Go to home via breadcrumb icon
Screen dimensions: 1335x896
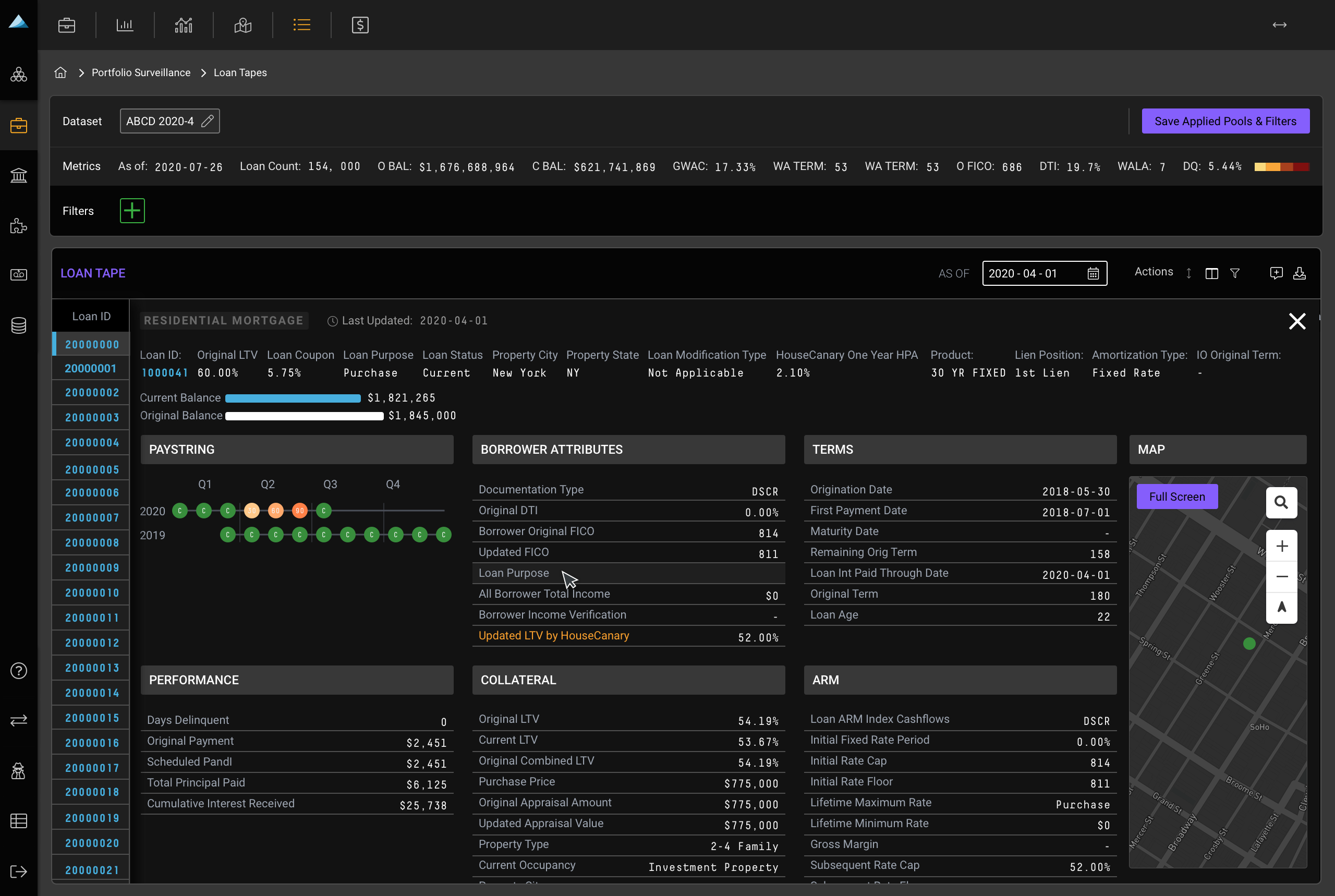tap(60, 72)
